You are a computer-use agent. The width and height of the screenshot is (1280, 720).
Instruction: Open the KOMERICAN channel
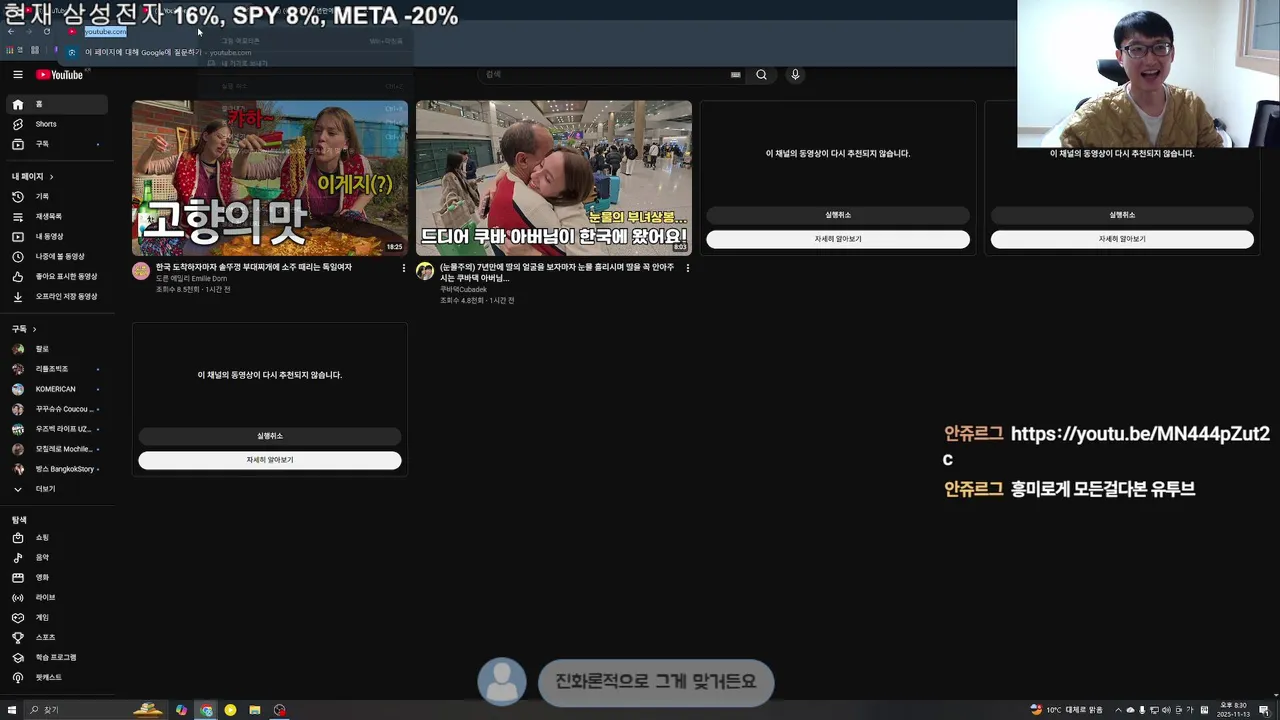pos(56,389)
